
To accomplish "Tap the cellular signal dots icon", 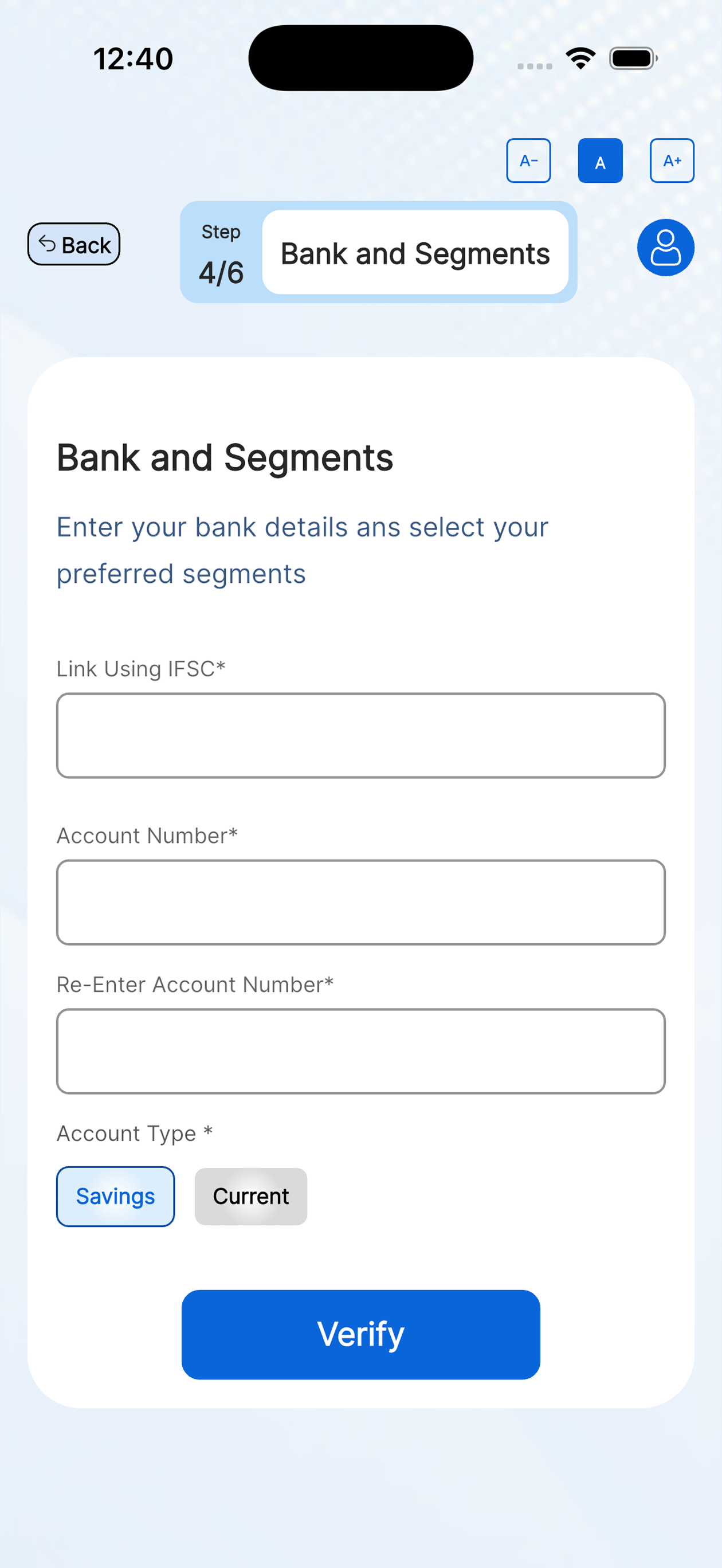I will pyautogui.click(x=535, y=66).
